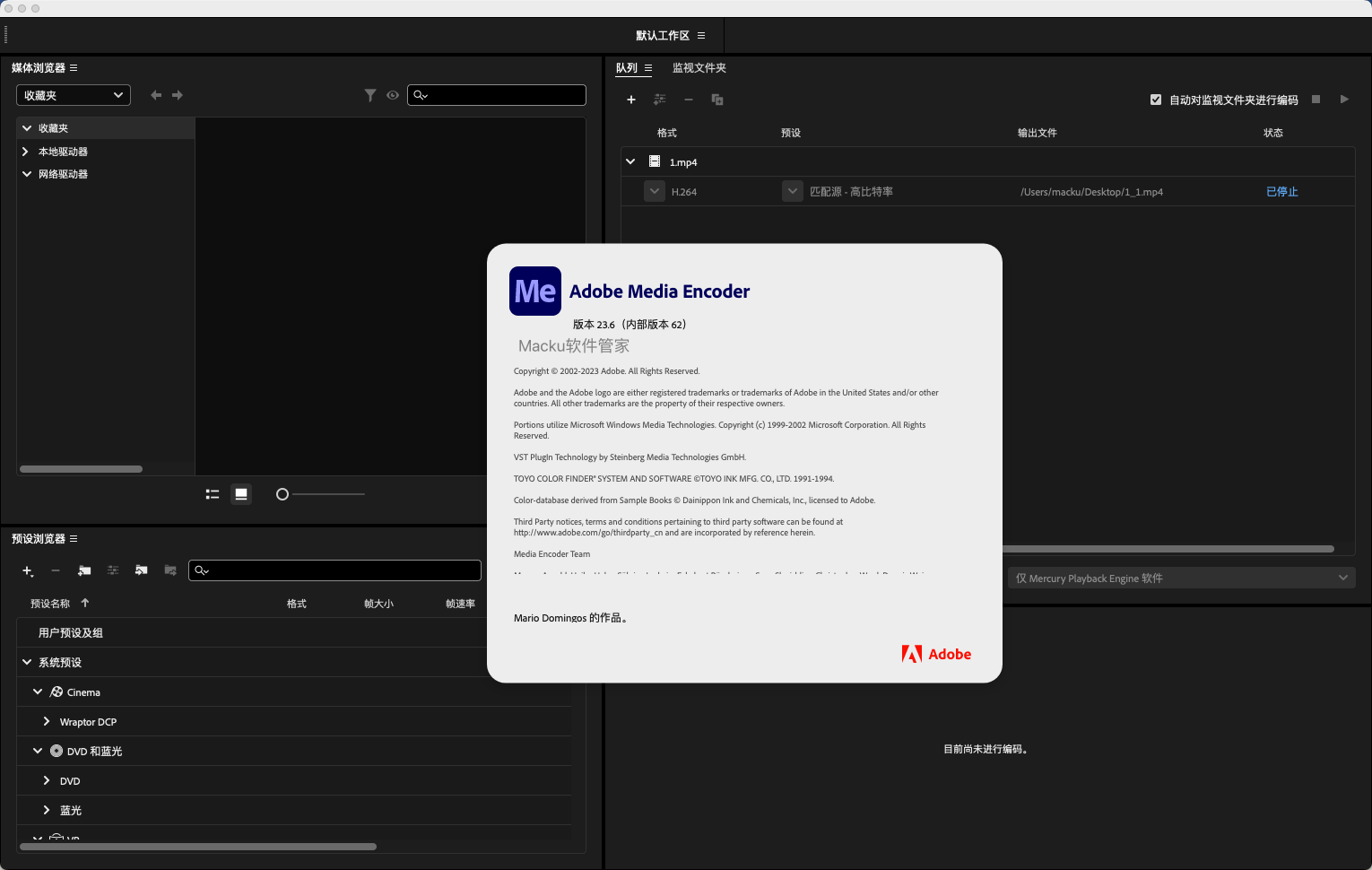Toggle the eye visibility icon in media browser
The width and height of the screenshot is (1372, 870).
pos(393,95)
